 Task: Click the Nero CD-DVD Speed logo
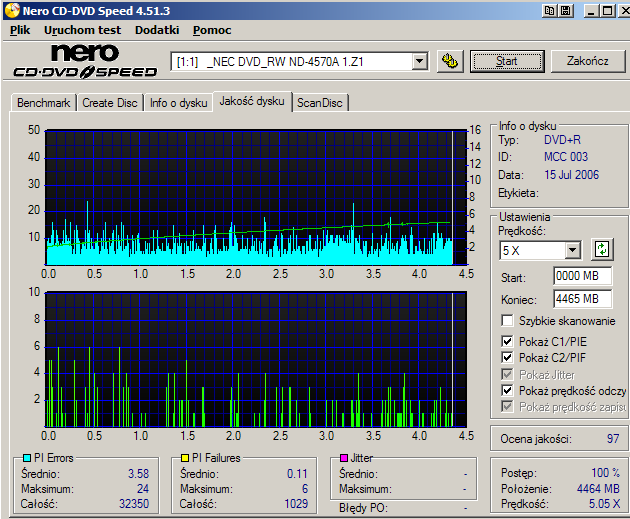pyautogui.click(x=85, y=61)
